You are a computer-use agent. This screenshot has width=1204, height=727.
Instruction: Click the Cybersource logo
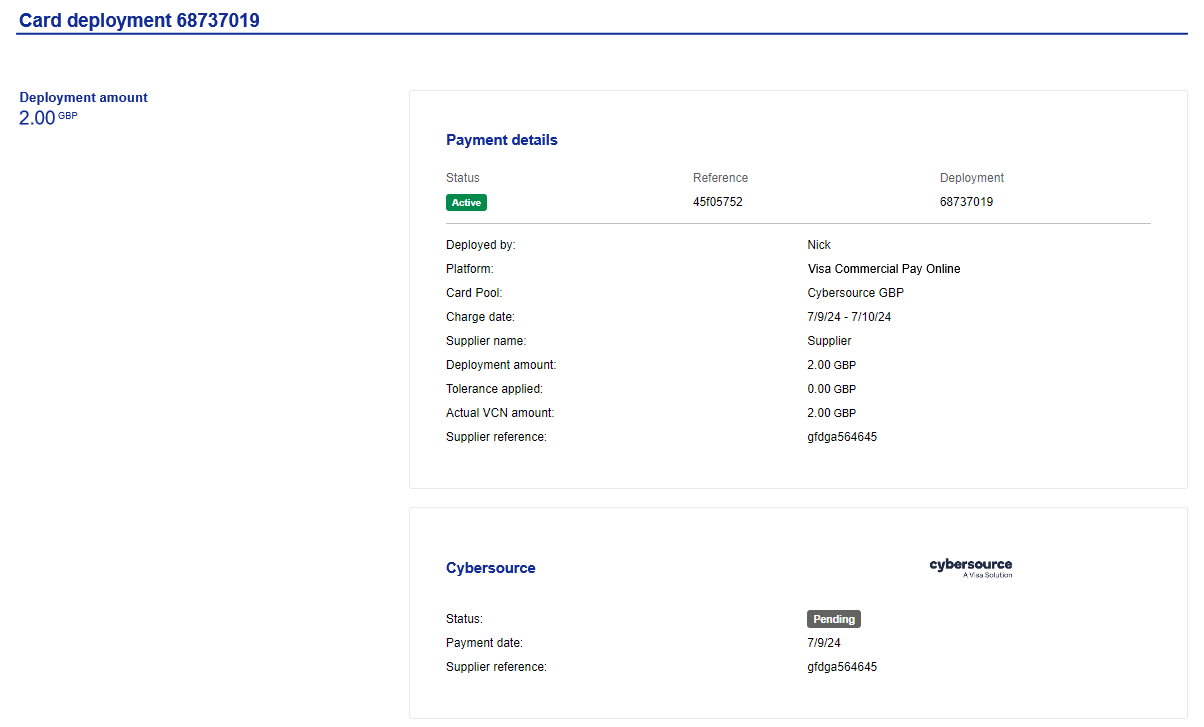click(970, 568)
